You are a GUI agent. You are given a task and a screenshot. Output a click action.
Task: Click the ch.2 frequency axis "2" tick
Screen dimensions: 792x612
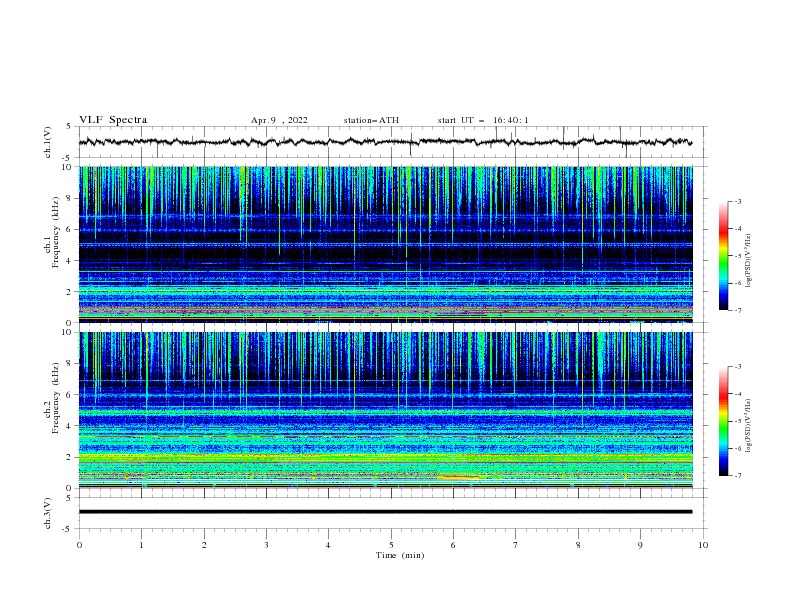coord(70,457)
